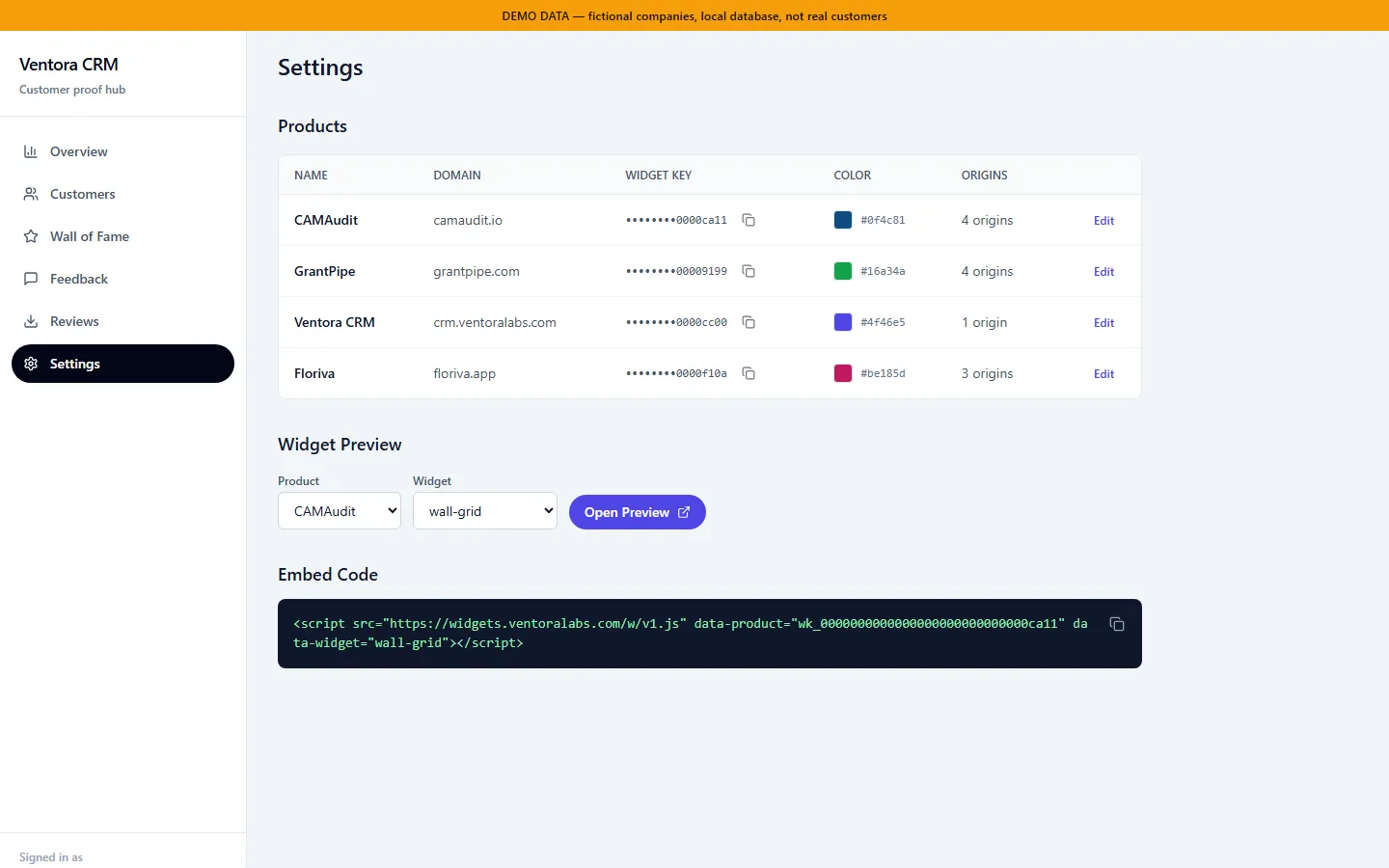1389x868 pixels.
Task: Edit the Ventora CRM product
Action: (x=1103, y=323)
